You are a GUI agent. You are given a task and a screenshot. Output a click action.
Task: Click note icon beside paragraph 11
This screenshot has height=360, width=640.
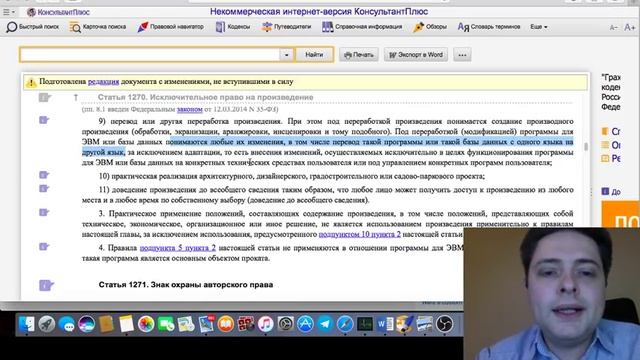point(44,189)
